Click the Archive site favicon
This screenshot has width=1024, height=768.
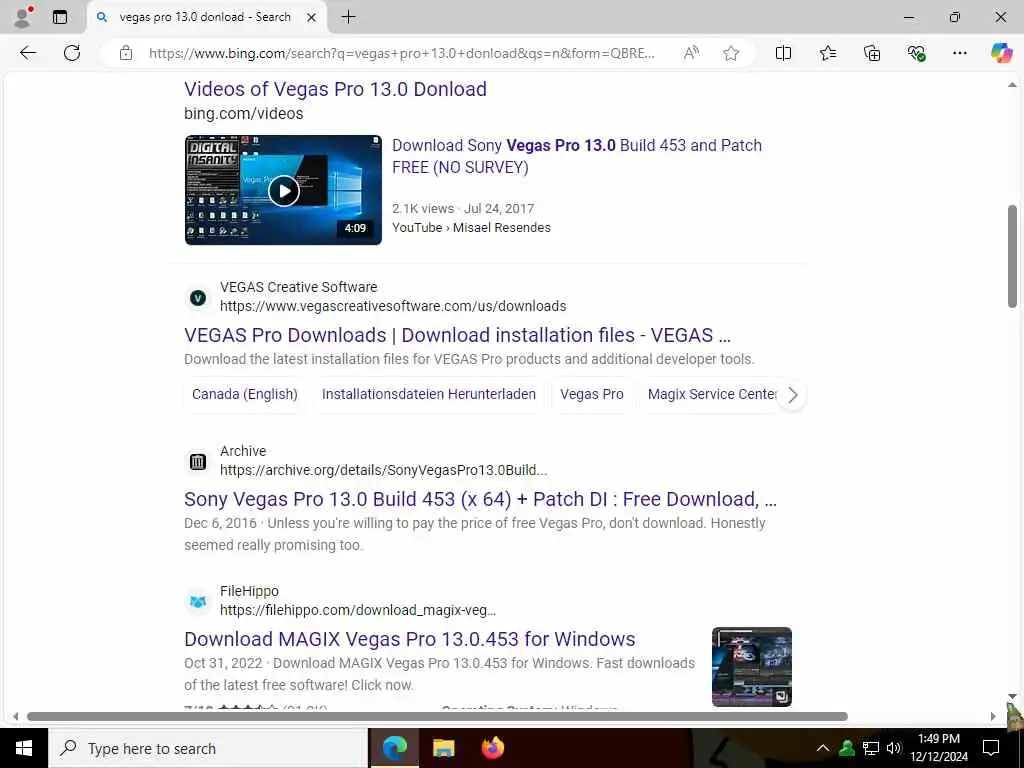[198, 462]
